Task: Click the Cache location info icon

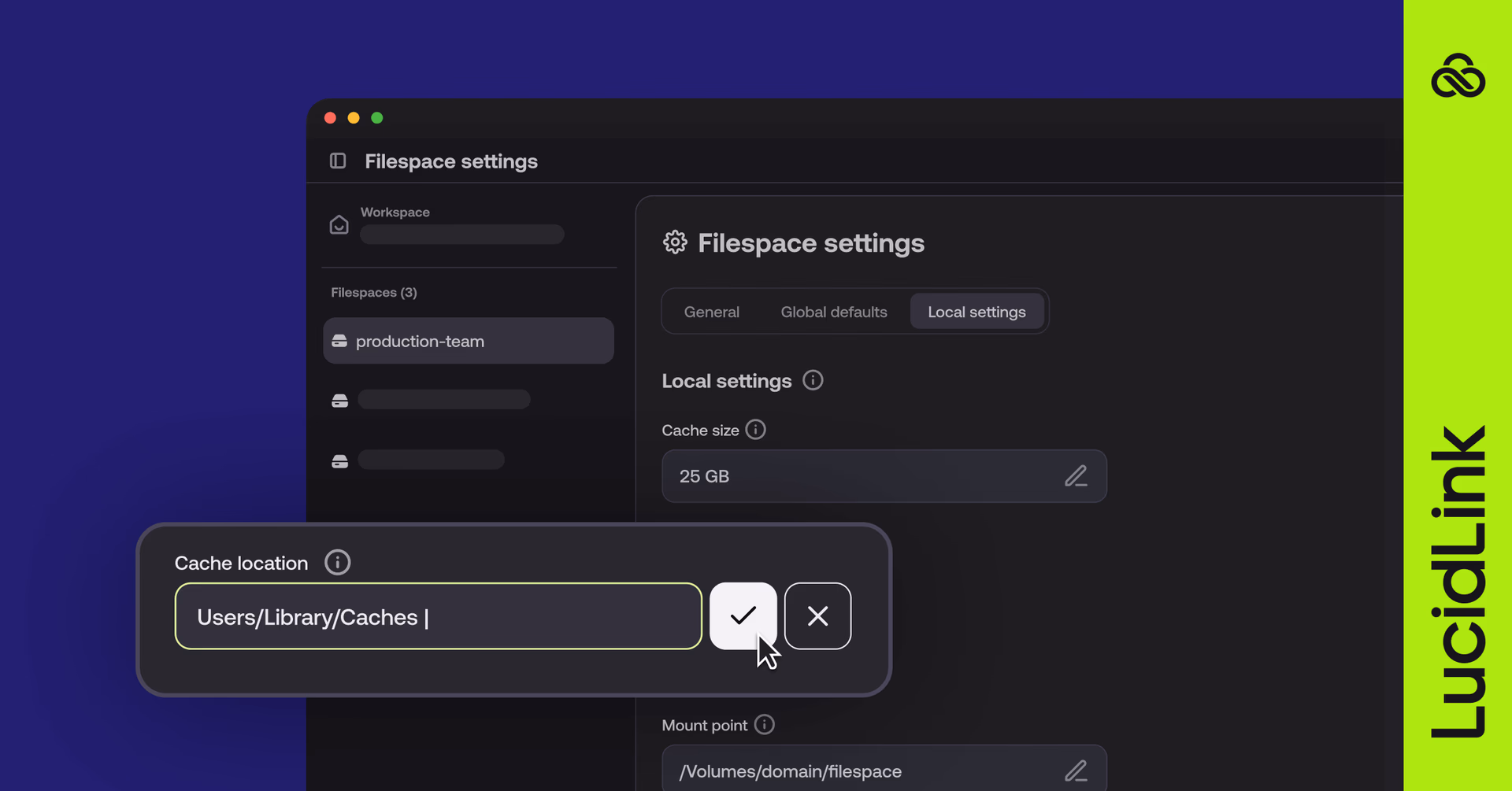Action: click(337, 562)
